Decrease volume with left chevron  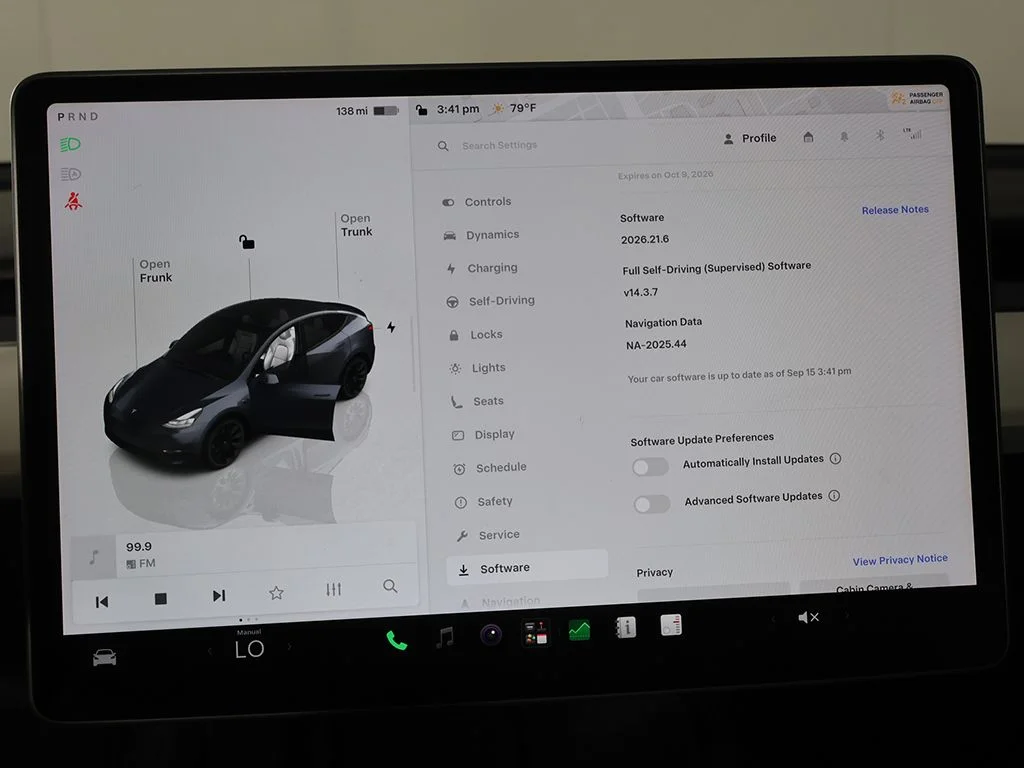pyautogui.click(x=773, y=618)
